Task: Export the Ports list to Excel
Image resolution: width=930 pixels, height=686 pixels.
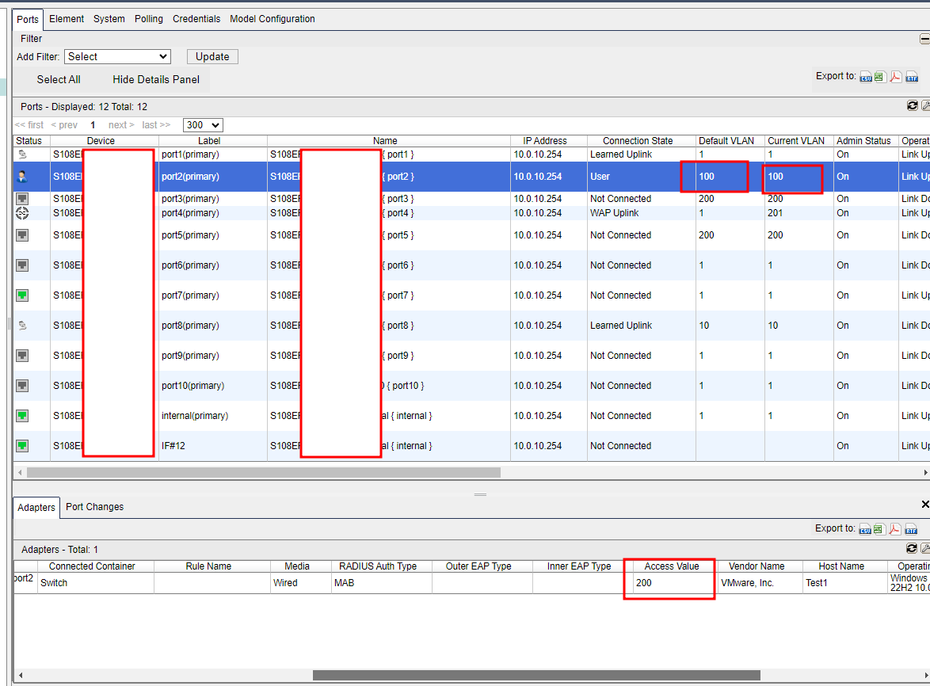Action: [879, 77]
